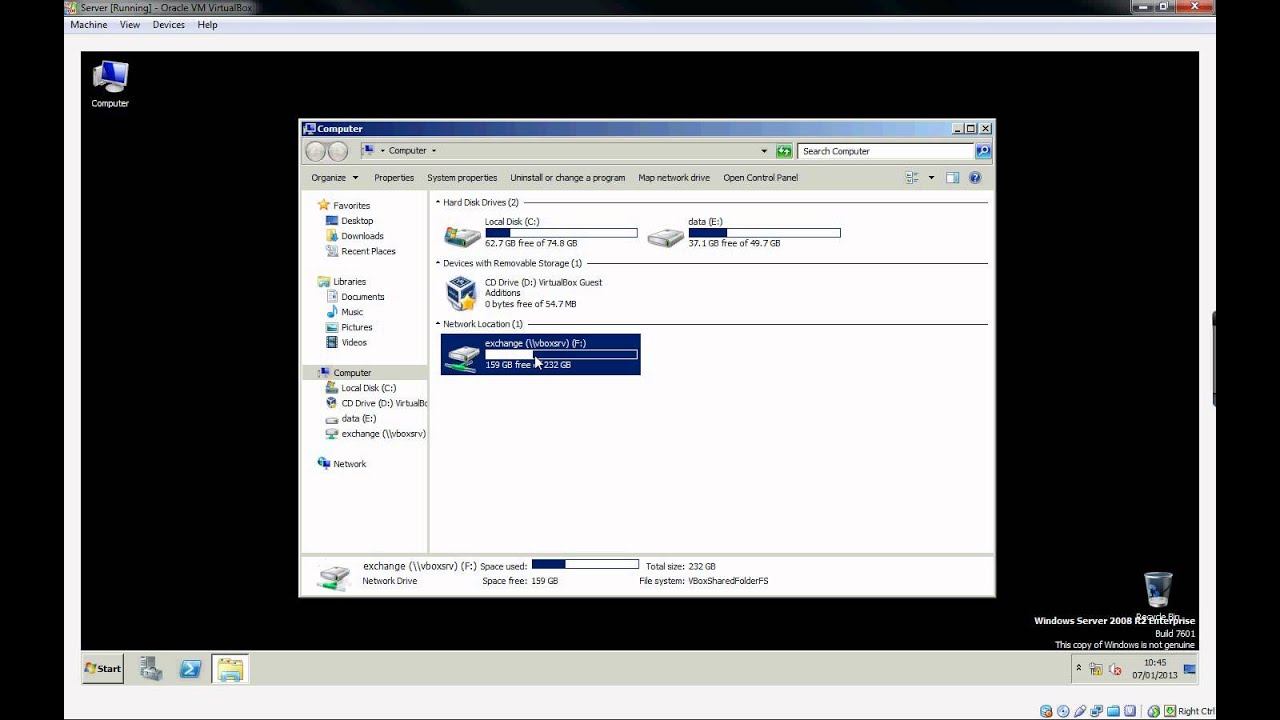Screen dimensions: 1280x720
Task: Click Open Control Panel
Action: click(x=760, y=178)
